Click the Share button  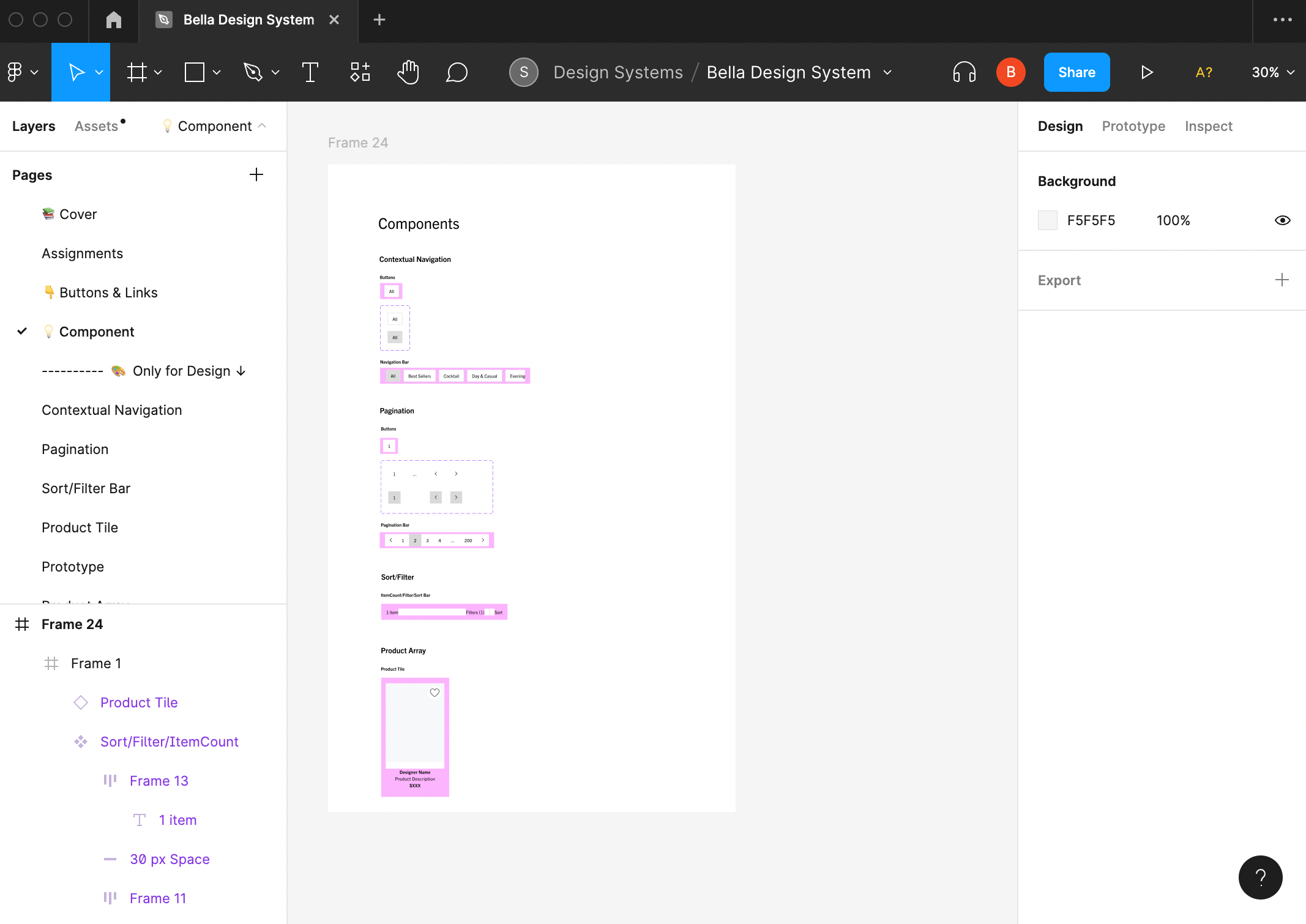click(1077, 72)
